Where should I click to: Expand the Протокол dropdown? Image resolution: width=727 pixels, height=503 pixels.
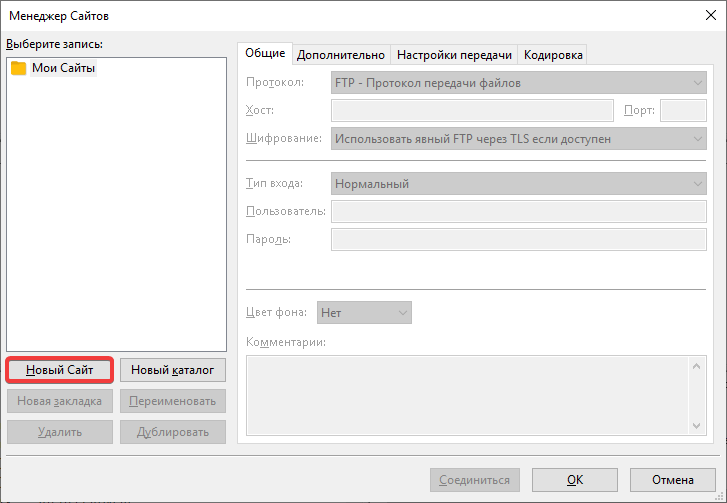coord(518,83)
